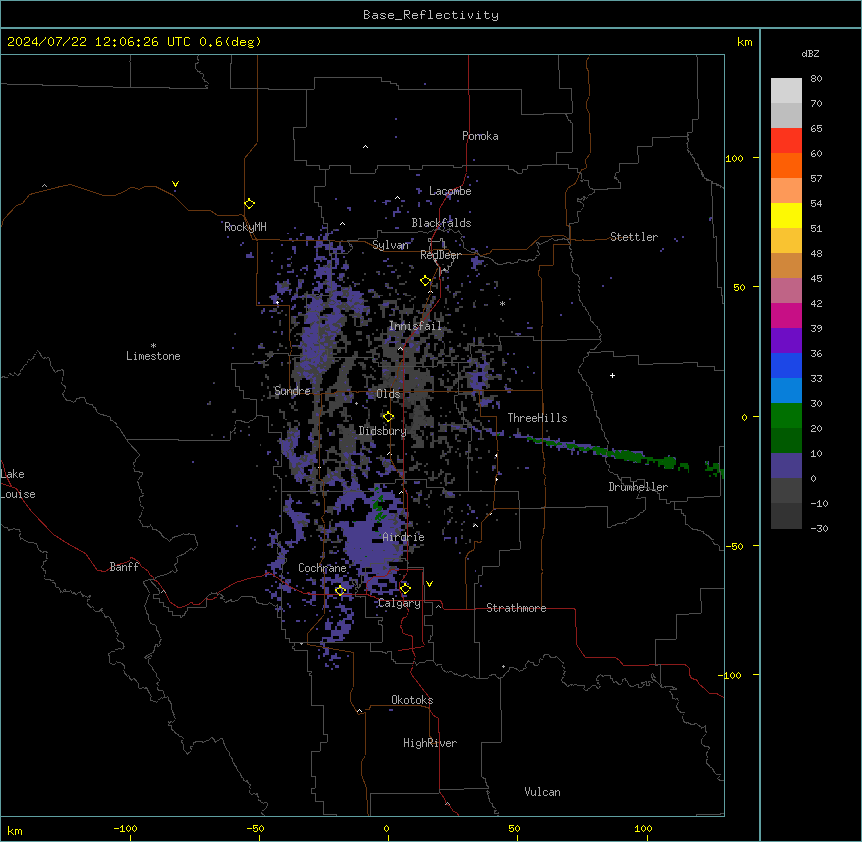Image resolution: width=862 pixels, height=842 pixels.
Task: Click the yellow V marker east of Calgary
Action: pos(429,584)
